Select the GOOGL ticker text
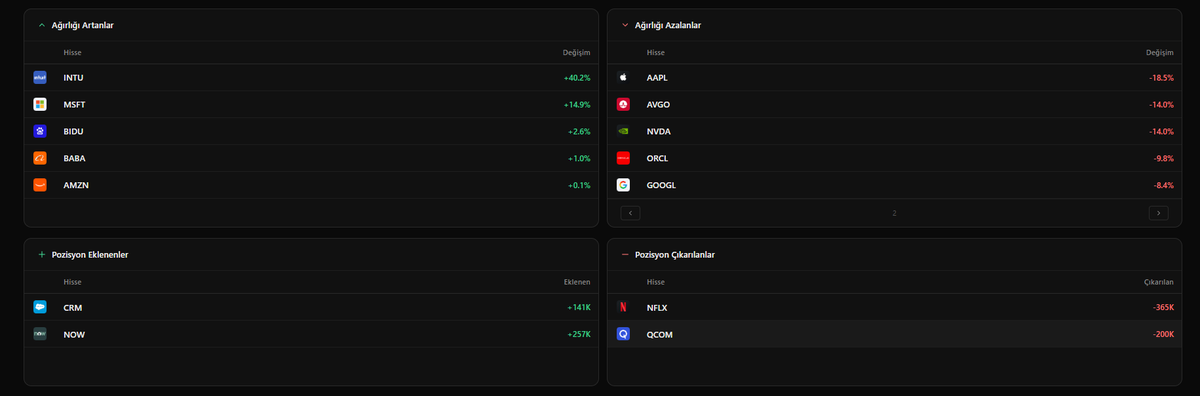 [x=661, y=185]
